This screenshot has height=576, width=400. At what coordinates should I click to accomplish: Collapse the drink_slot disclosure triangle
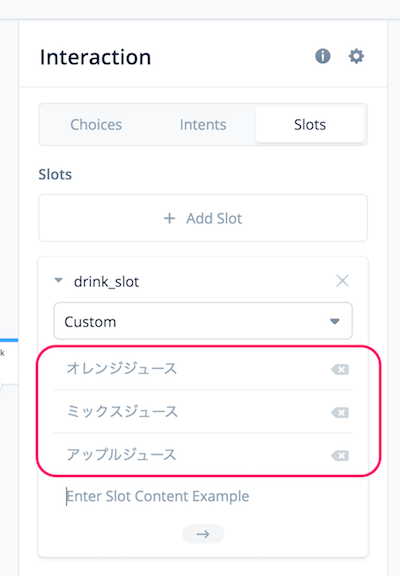[x=58, y=280]
